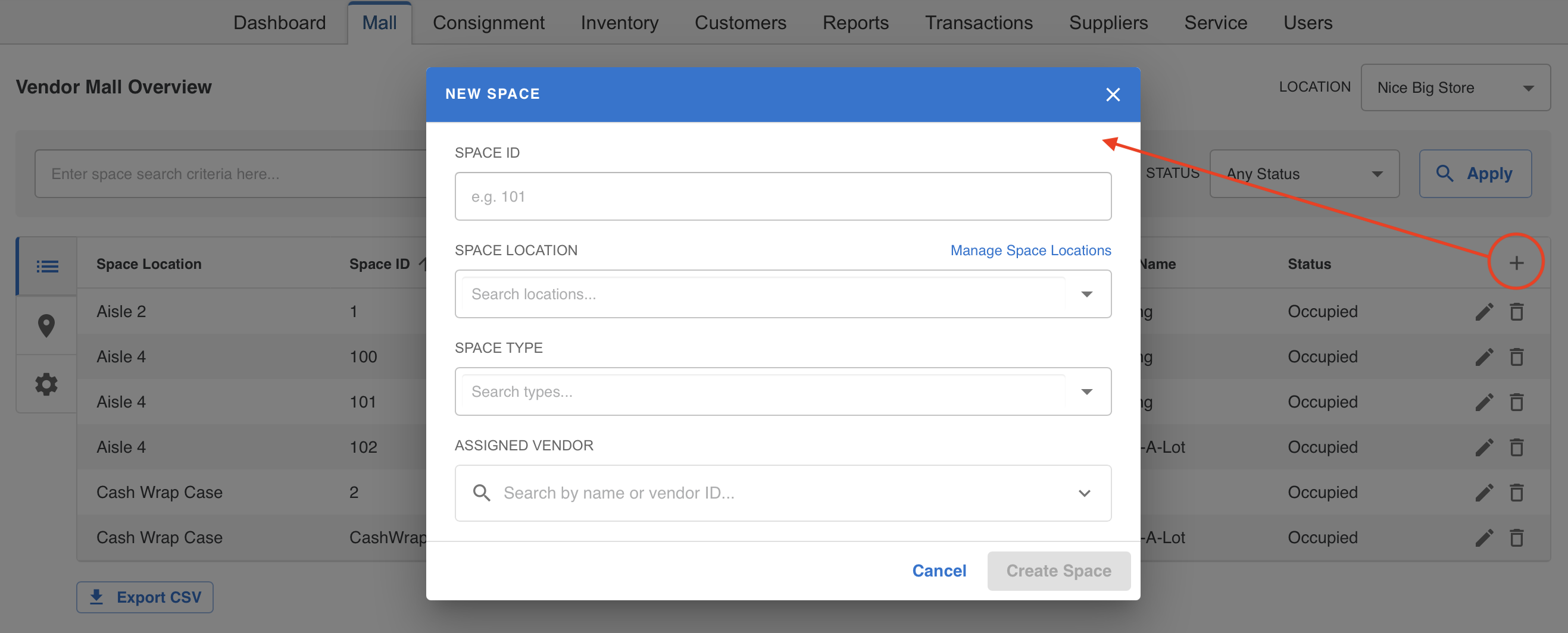
Task: Open the Service tab
Action: (x=1216, y=23)
